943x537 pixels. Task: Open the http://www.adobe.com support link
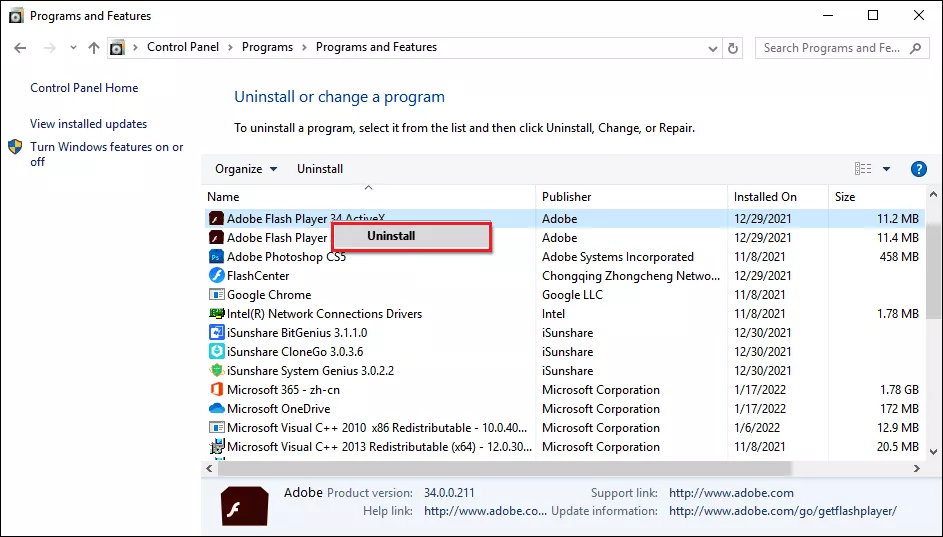click(x=731, y=493)
